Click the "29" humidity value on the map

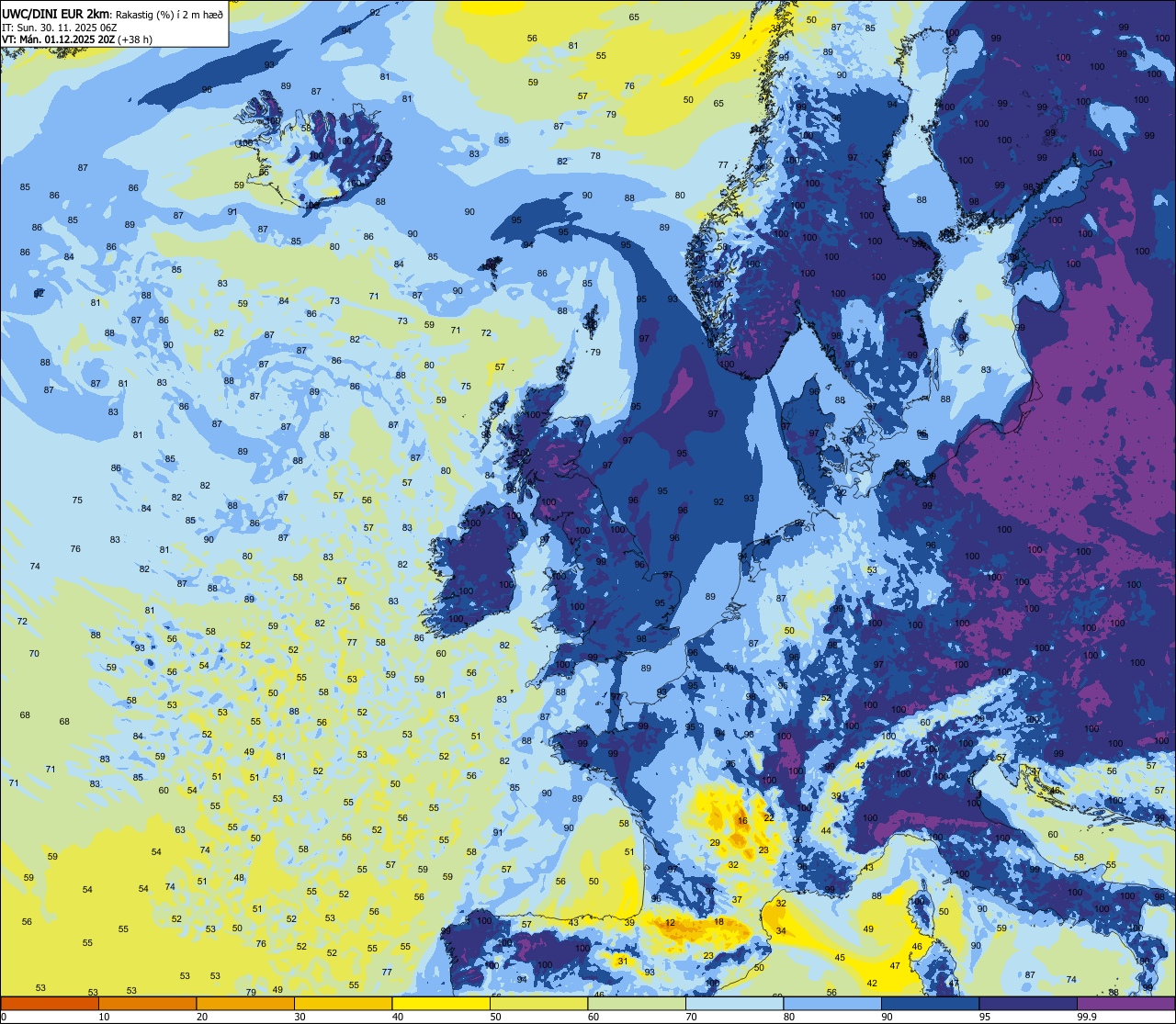click(714, 843)
